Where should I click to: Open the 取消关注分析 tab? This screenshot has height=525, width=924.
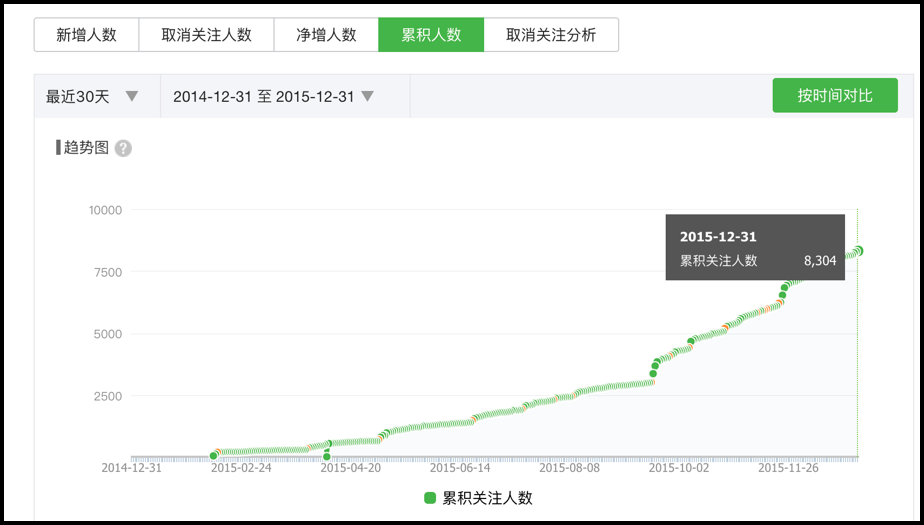point(551,35)
